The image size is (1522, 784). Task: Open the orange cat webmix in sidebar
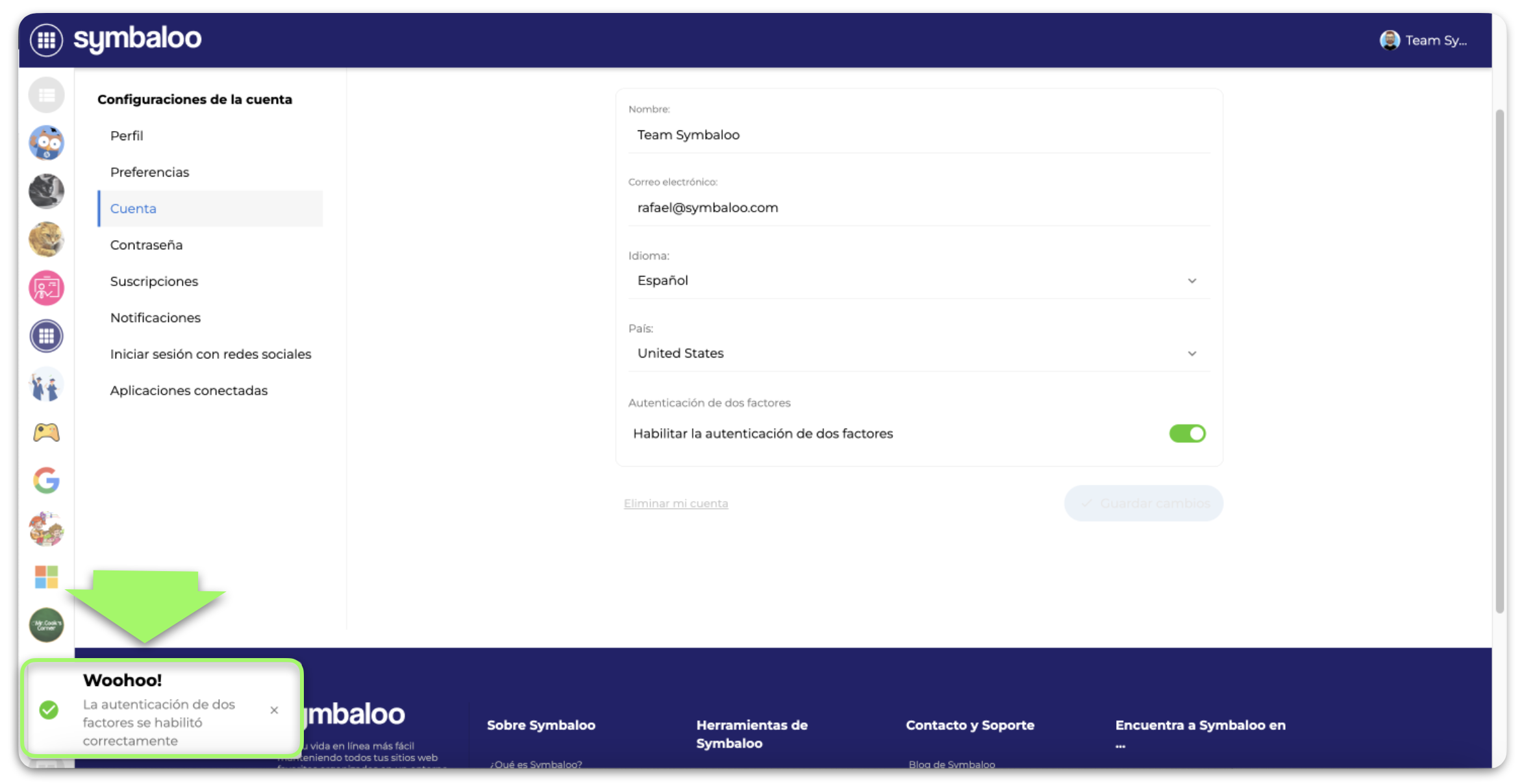[x=47, y=239]
